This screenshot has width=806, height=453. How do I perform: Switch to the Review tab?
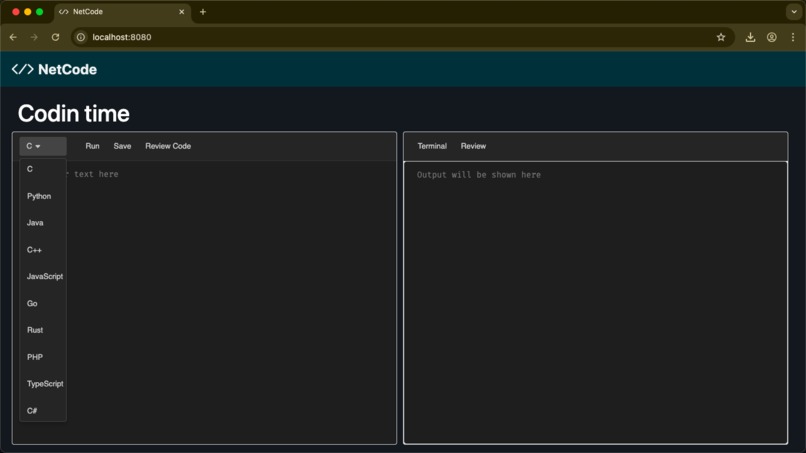click(473, 146)
